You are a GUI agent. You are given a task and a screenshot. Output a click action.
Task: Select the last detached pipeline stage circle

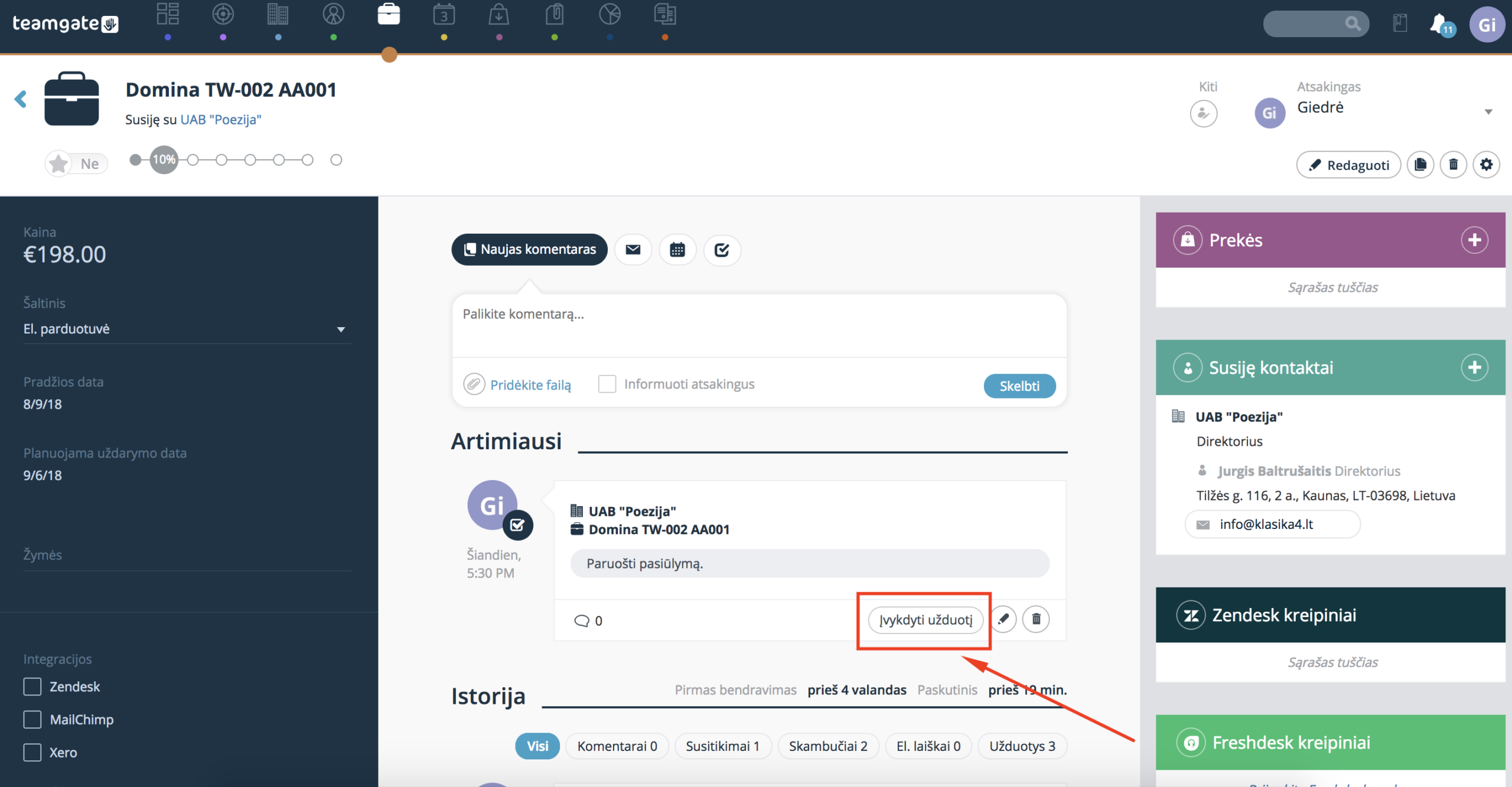336,159
